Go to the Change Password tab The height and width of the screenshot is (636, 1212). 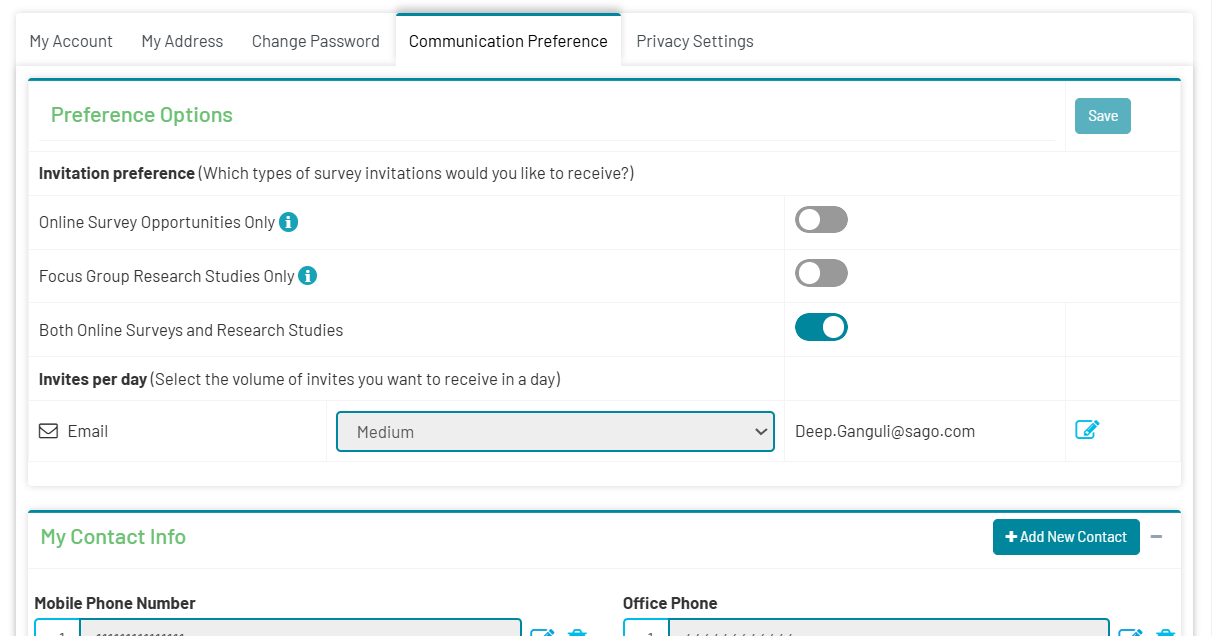coord(316,41)
